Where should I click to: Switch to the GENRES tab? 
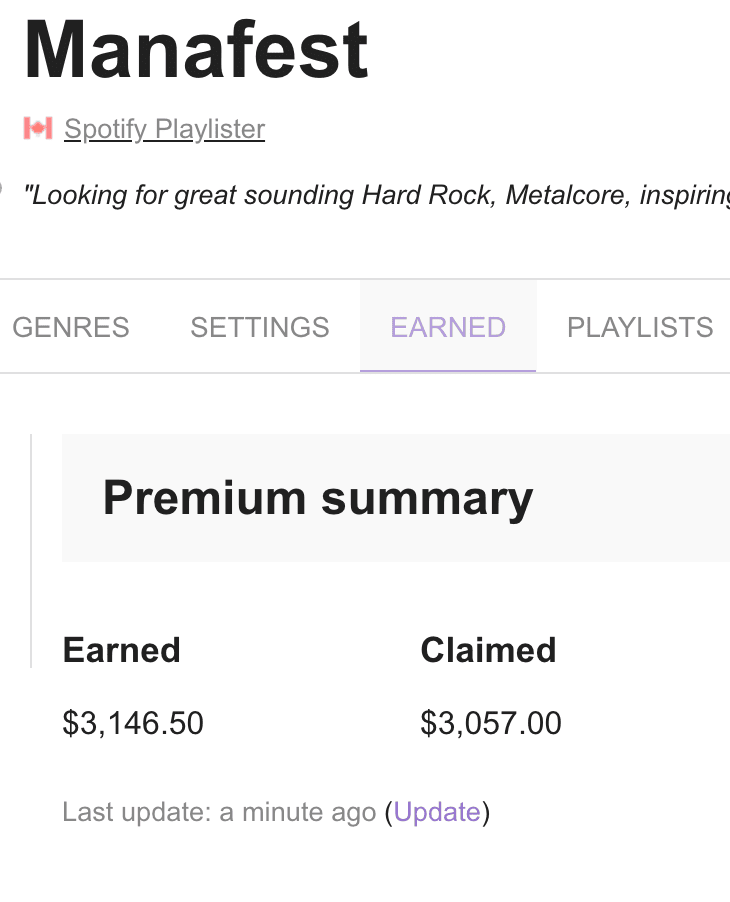[x=71, y=327]
